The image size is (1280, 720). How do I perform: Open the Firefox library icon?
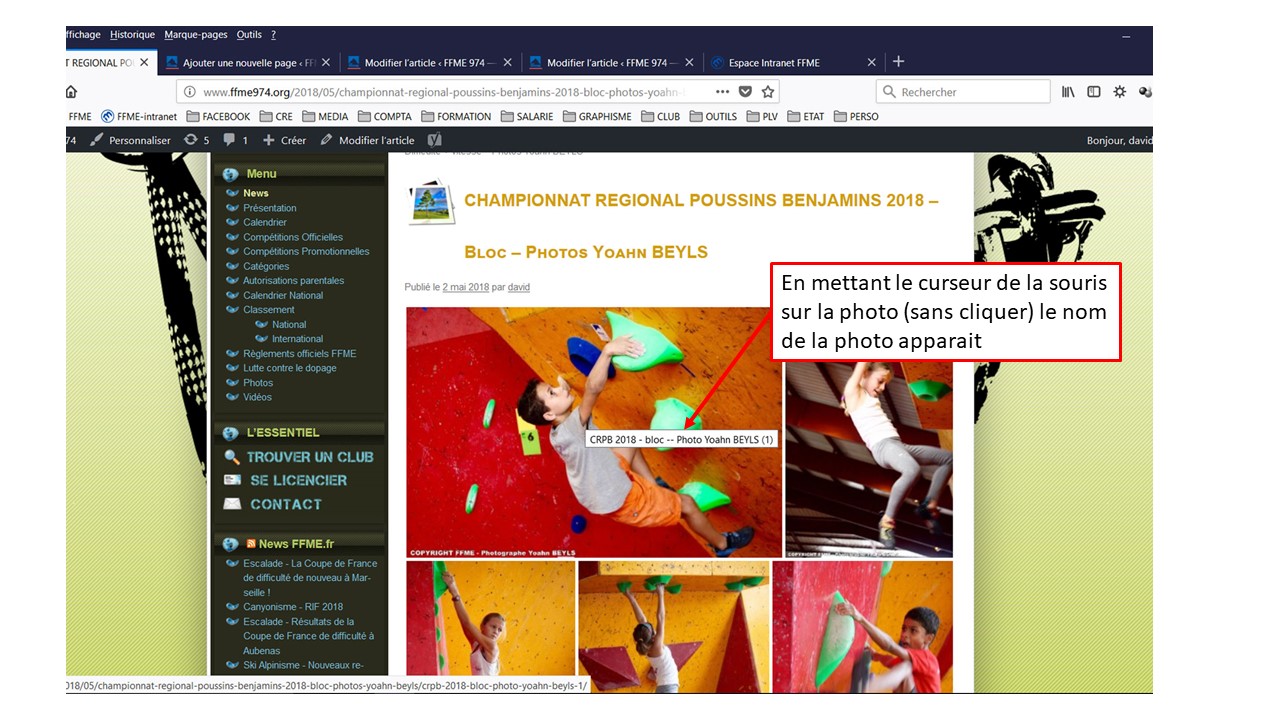(x=1068, y=92)
